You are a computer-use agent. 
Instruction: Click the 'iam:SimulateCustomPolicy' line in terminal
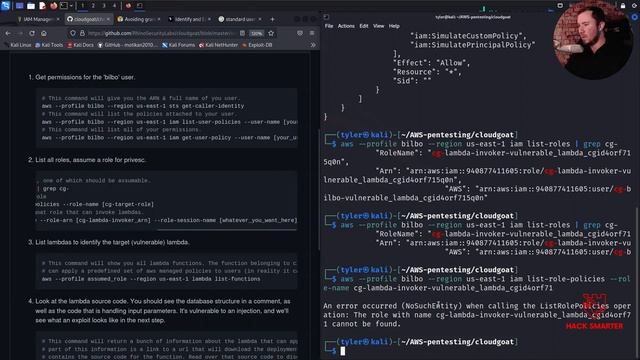[469, 36]
